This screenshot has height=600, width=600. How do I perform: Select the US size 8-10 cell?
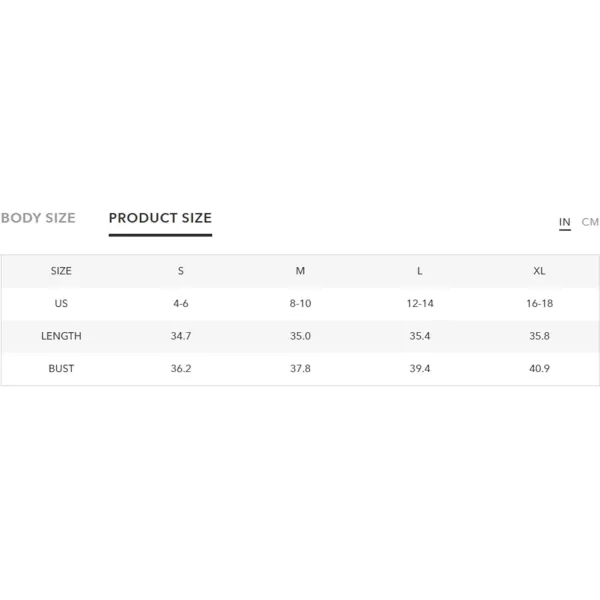tap(300, 303)
